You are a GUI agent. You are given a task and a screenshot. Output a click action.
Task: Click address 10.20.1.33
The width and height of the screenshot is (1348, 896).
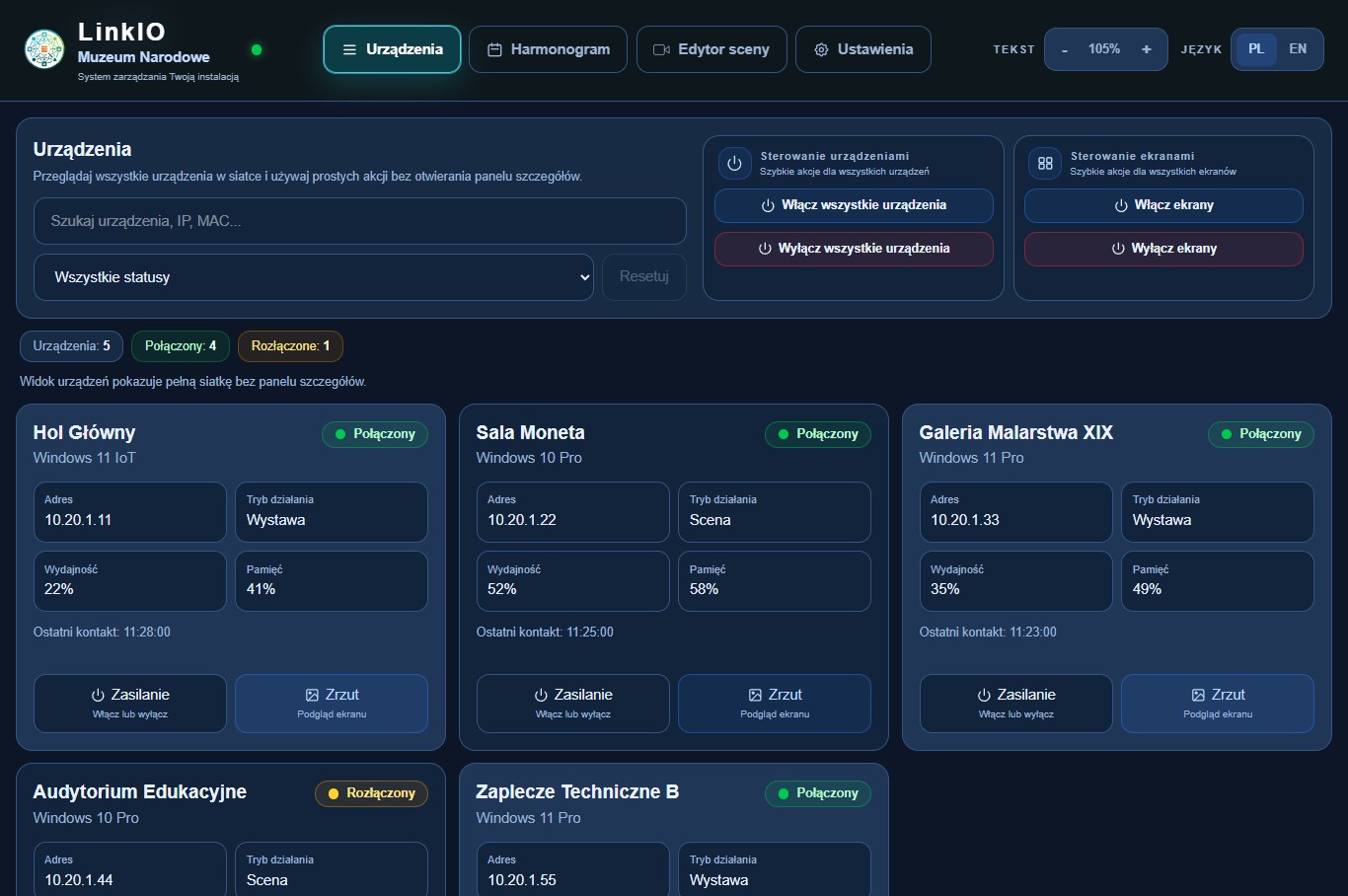(x=965, y=520)
